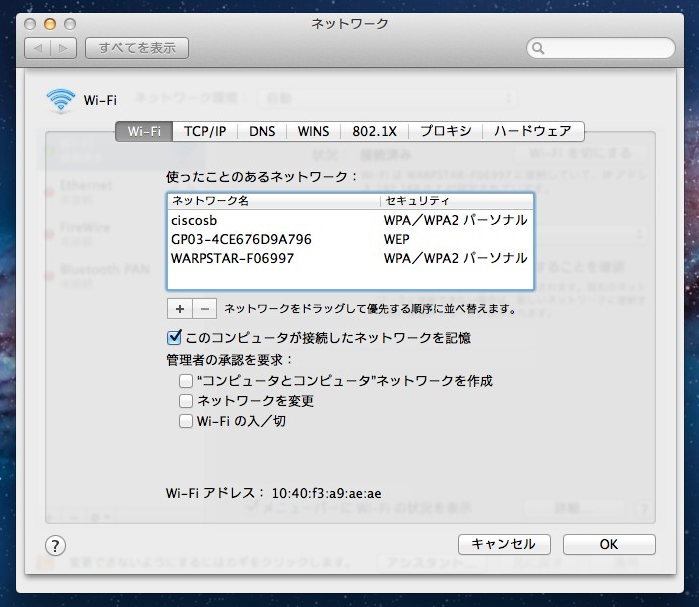Image resolution: width=699 pixels, height=607 pixels.
Task: Click the minus button to remove network
Action: (x=203, y=309)
